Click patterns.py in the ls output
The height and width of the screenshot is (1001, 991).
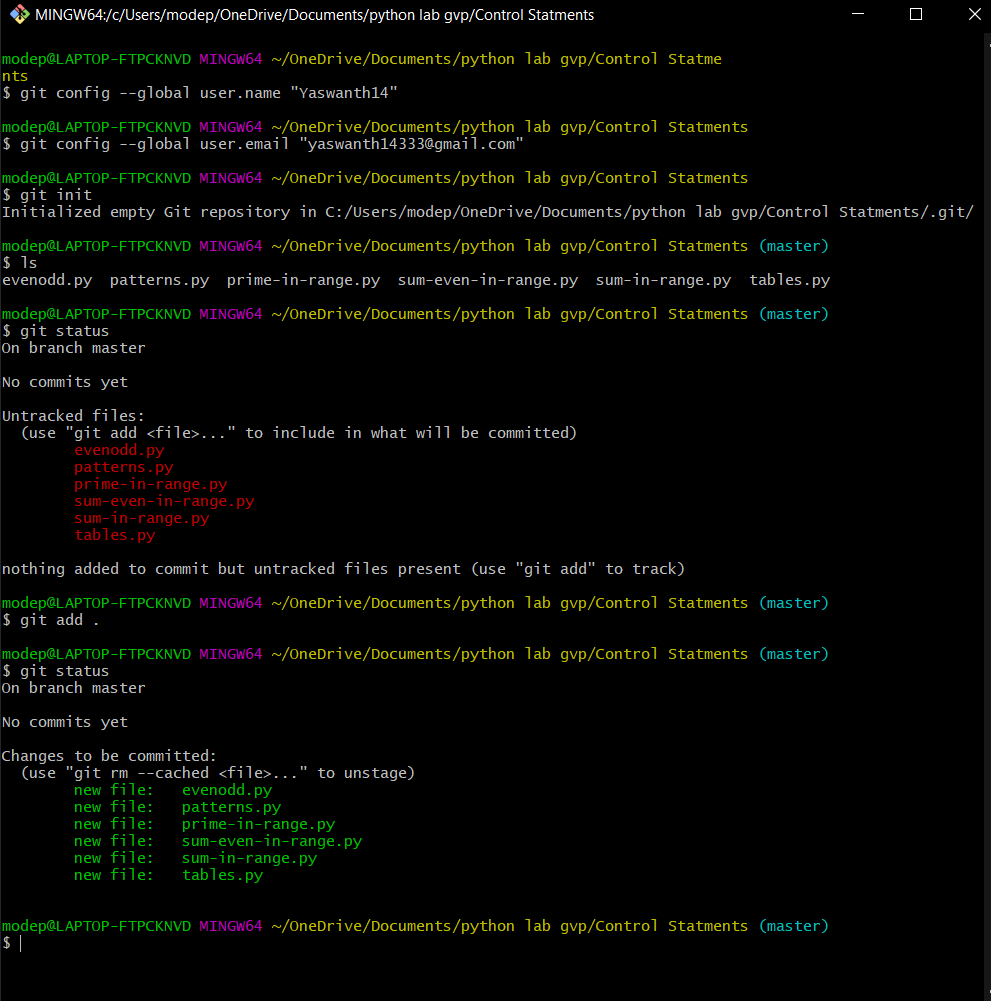click(160, 280)
